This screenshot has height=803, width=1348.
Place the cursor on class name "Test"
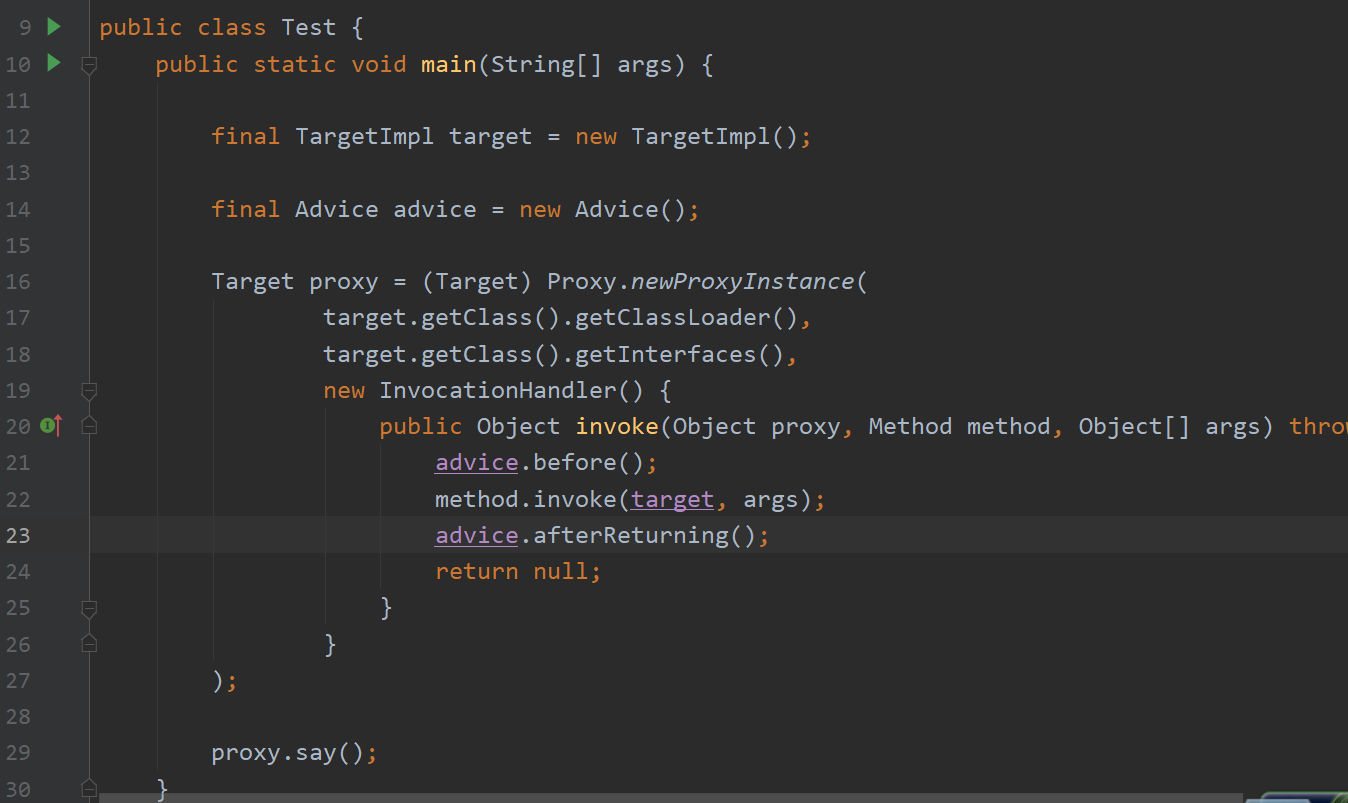pyautogui.click(x=309, y=27)
